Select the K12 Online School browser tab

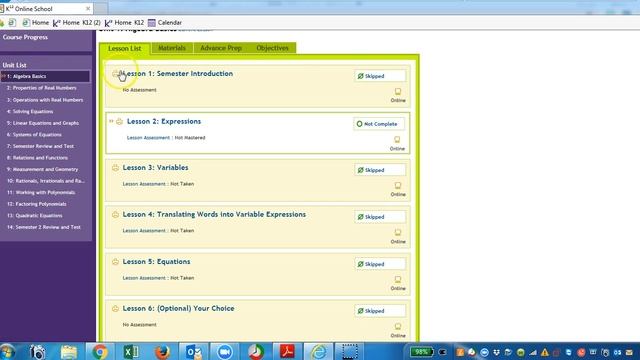pos(46,9)
